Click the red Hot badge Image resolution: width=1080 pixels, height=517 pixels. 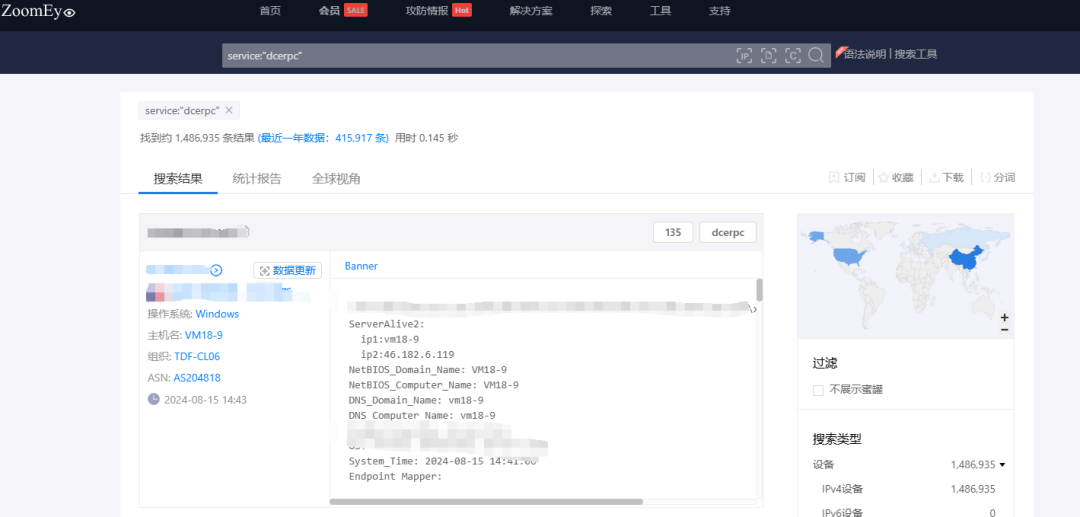coord(461,11)
